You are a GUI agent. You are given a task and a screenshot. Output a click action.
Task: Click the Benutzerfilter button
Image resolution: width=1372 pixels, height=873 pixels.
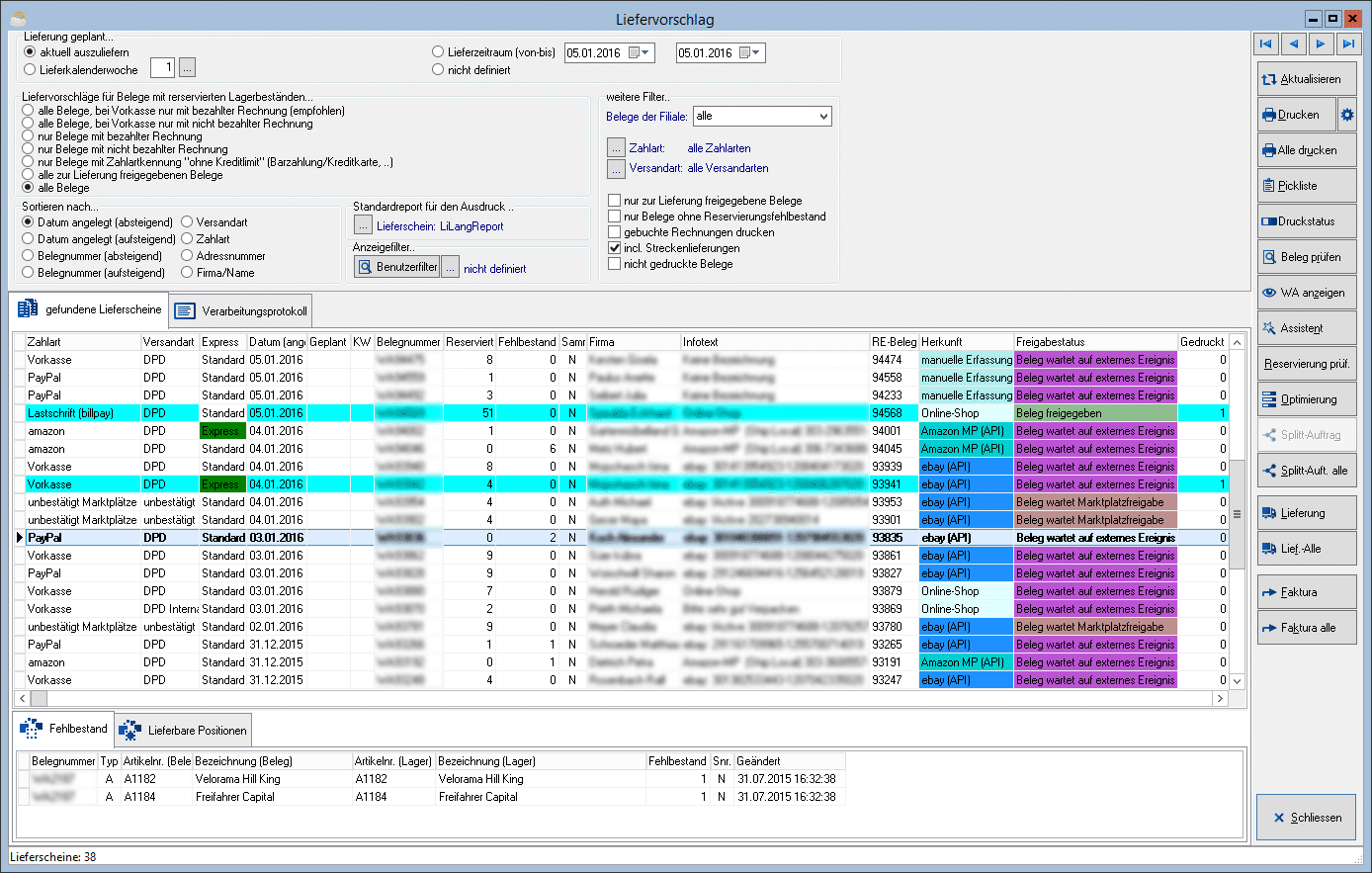(396, 267)
